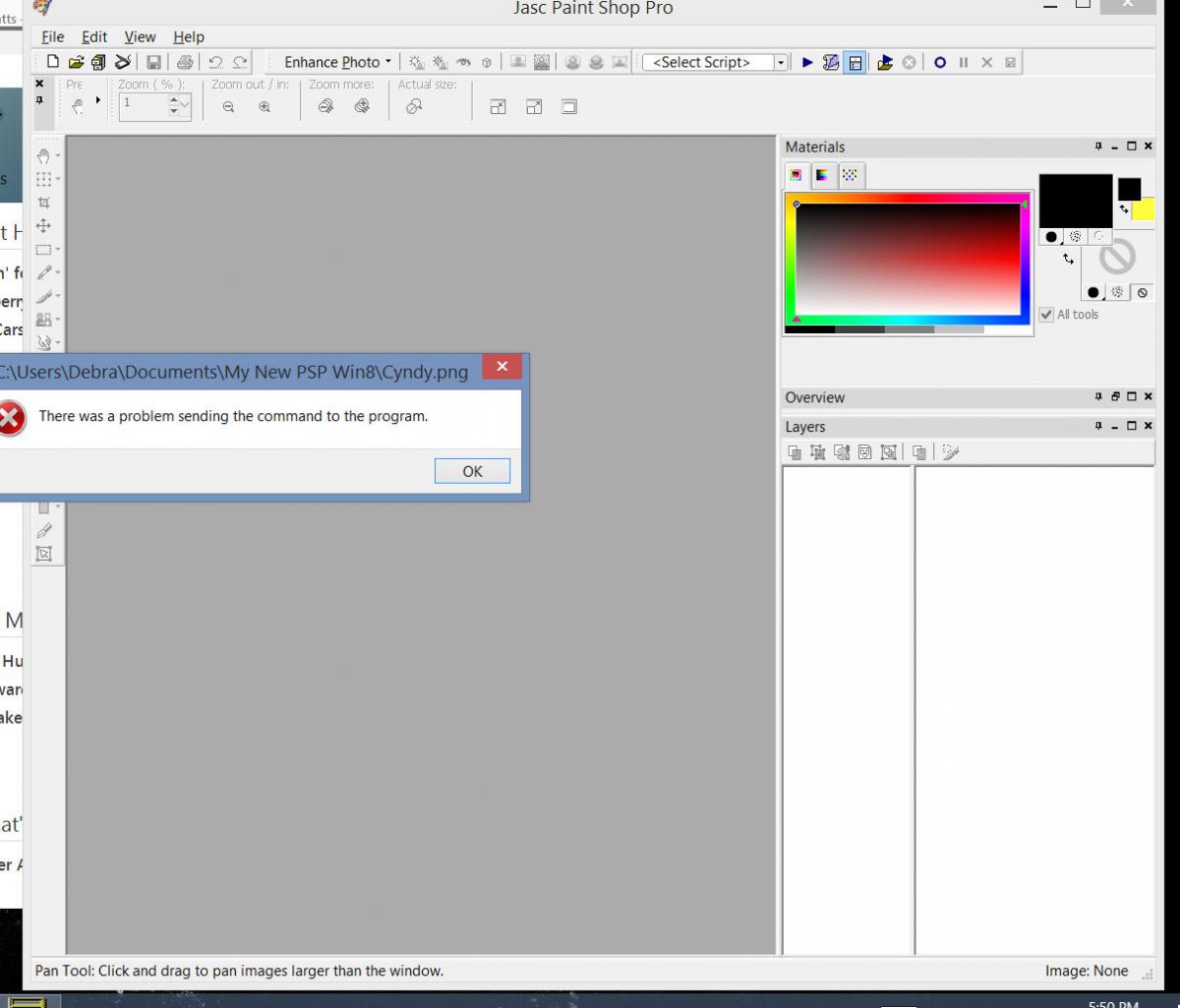Open the Help menu
Image resolution: width=1180 pixels, height=1008 pixels.
(189, 36)
